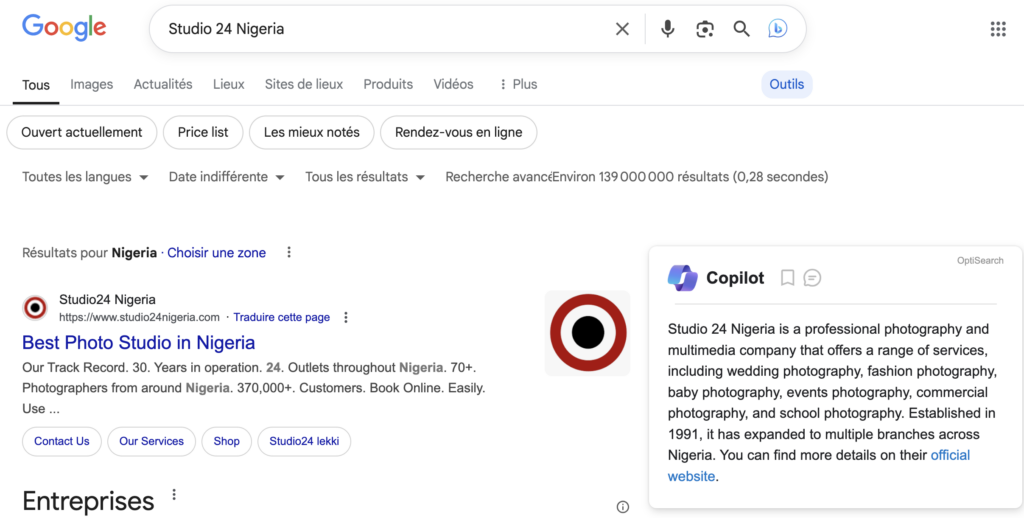Toggle the Outils button
This screenshot has height=518, width=1024.
787,84
